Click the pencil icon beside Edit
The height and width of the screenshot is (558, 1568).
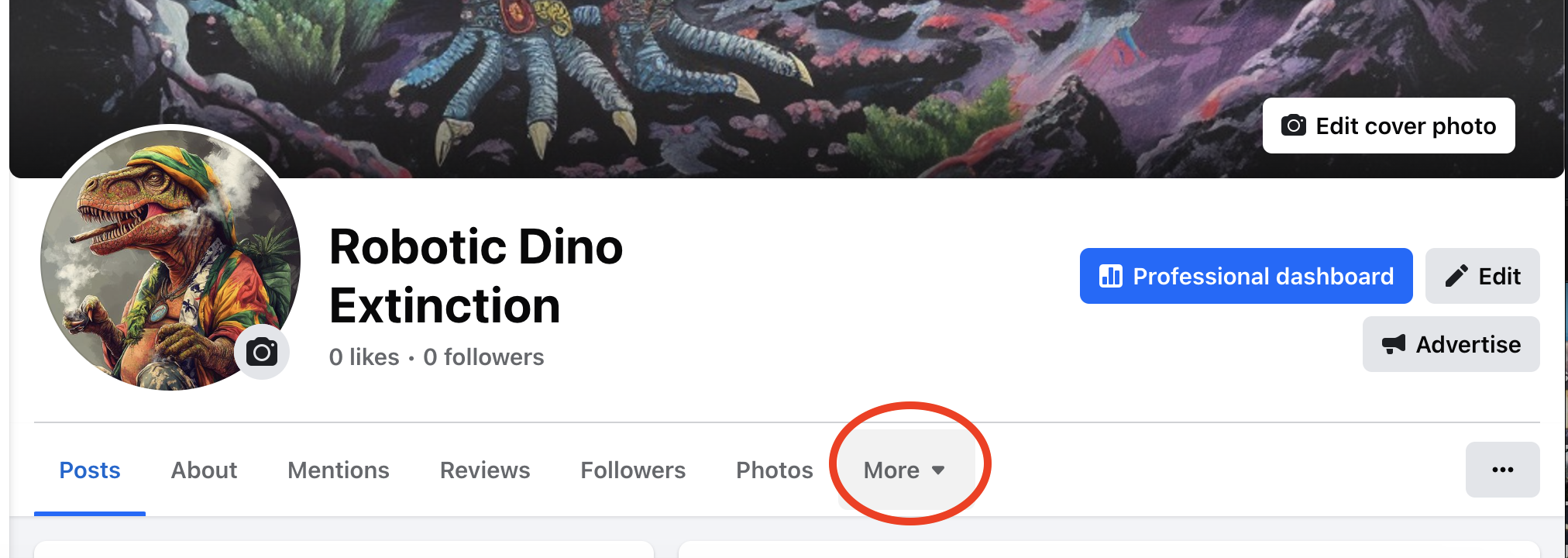click(x=1456, y=276)
